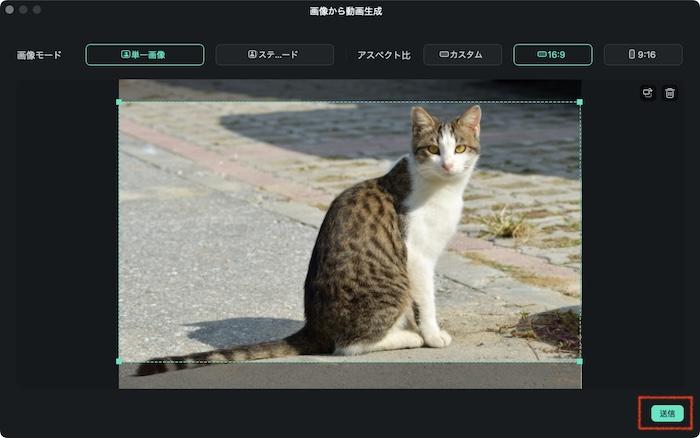Viewport: 700px width, 438px height.
Task: Select the 単一画像 image mode
Action: pos(145,55)
